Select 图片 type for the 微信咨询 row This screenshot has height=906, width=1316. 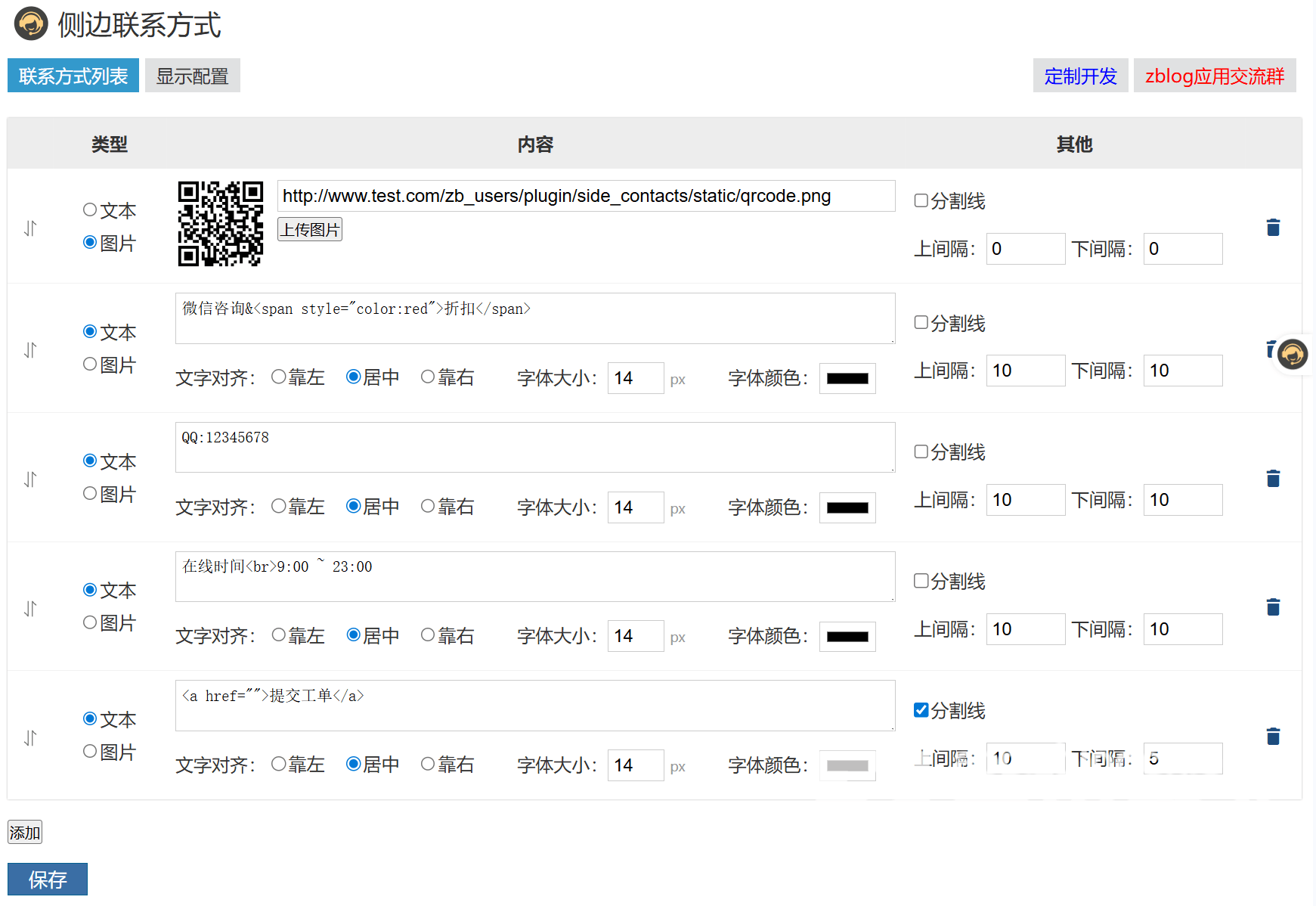(90, 364)
